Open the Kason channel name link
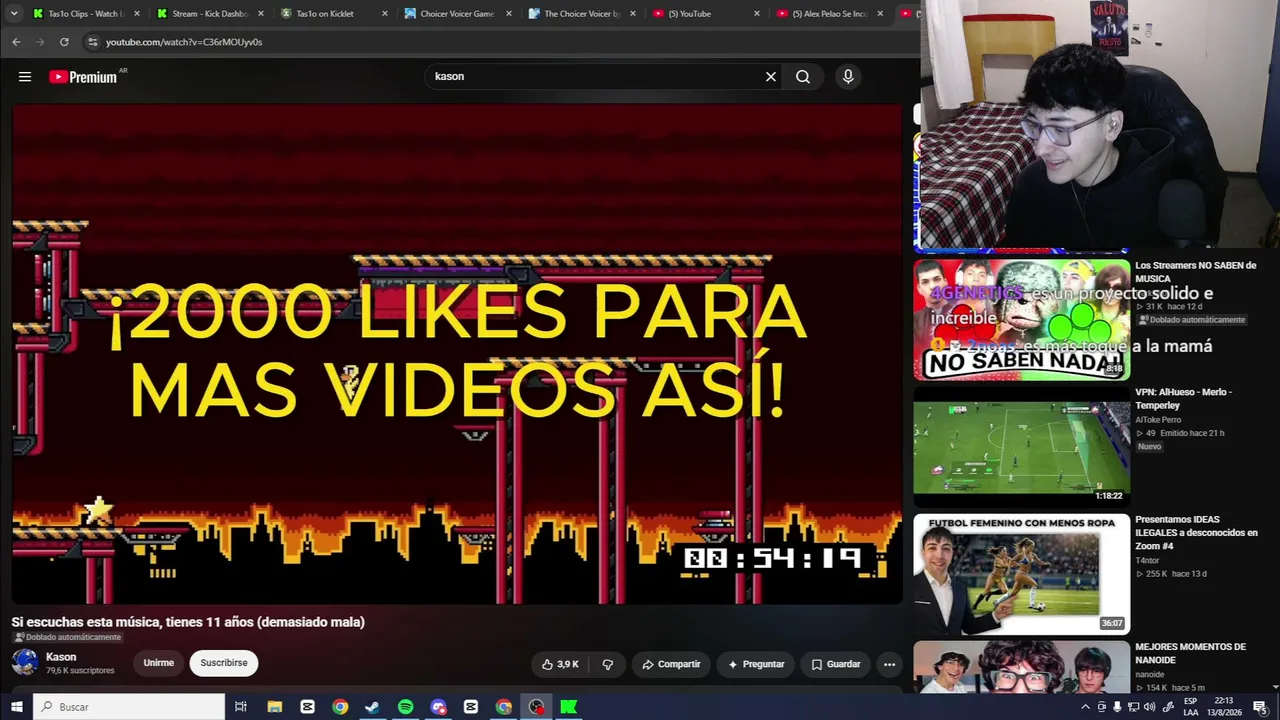1280x720 pixels. click(x=61, y=657)
